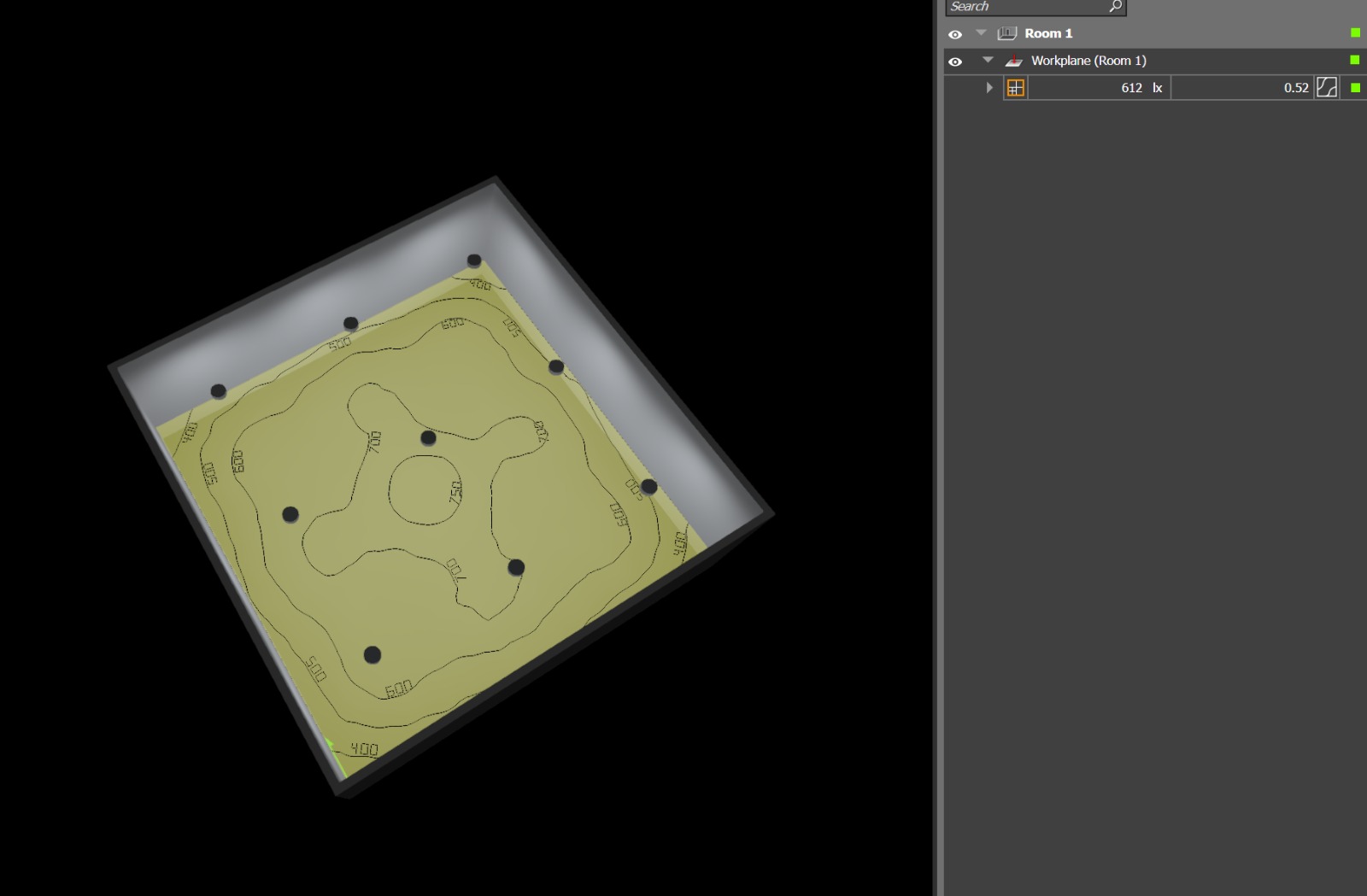Click the Workplane surface icon
This screenshot has width=1367, height=896.
click(x=1014, y=61)
